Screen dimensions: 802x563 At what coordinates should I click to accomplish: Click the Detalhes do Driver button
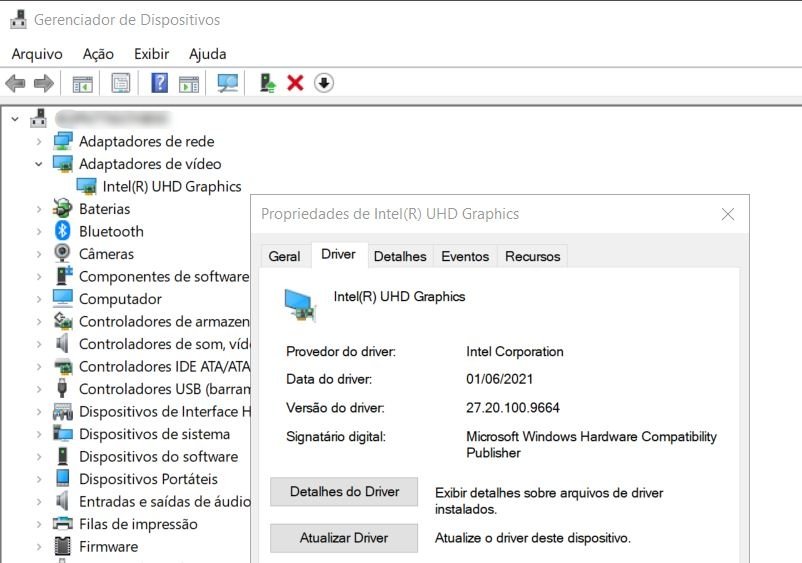(344, 491)
